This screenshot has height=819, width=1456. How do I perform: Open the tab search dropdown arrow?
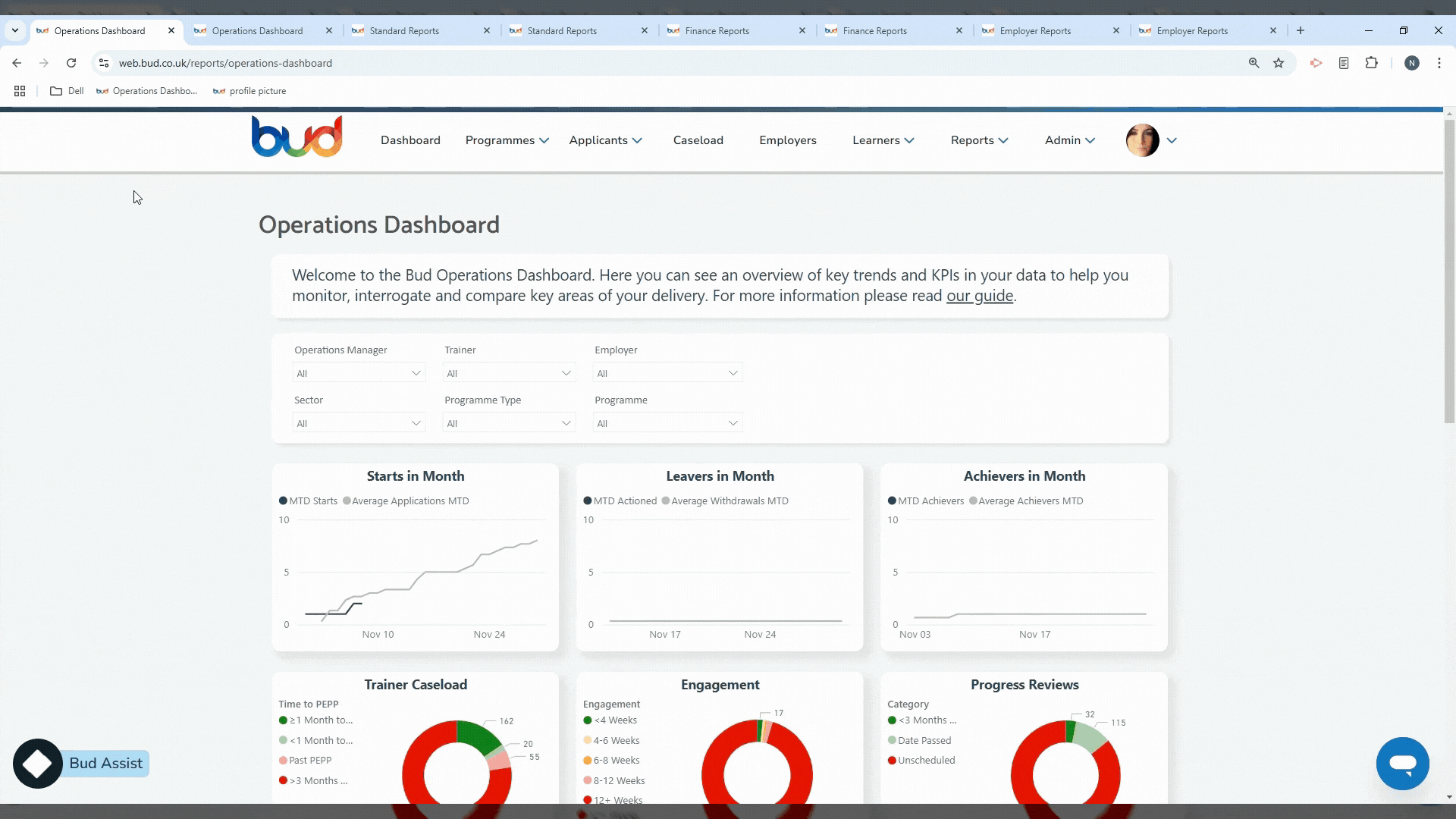(15, 31)
